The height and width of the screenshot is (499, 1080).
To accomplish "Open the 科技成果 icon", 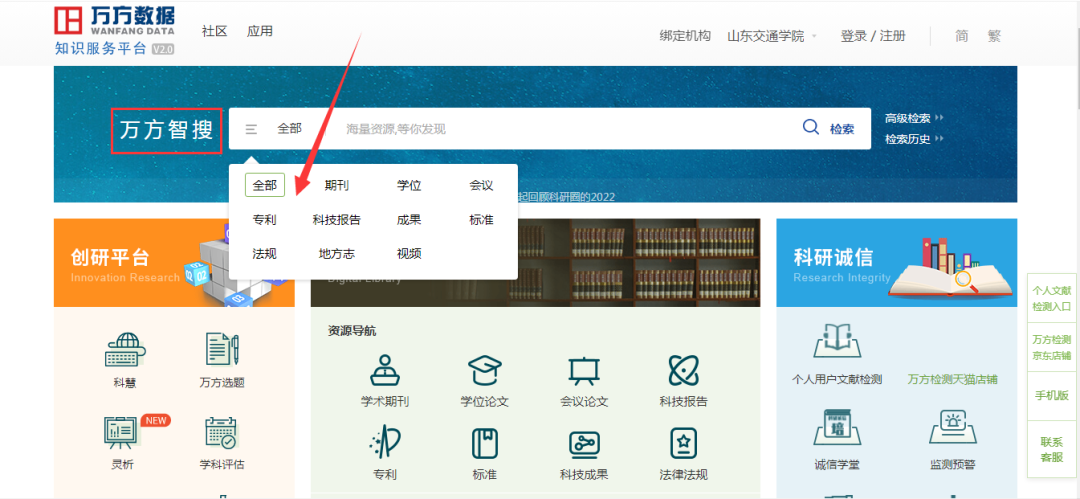I will point(584,444).
